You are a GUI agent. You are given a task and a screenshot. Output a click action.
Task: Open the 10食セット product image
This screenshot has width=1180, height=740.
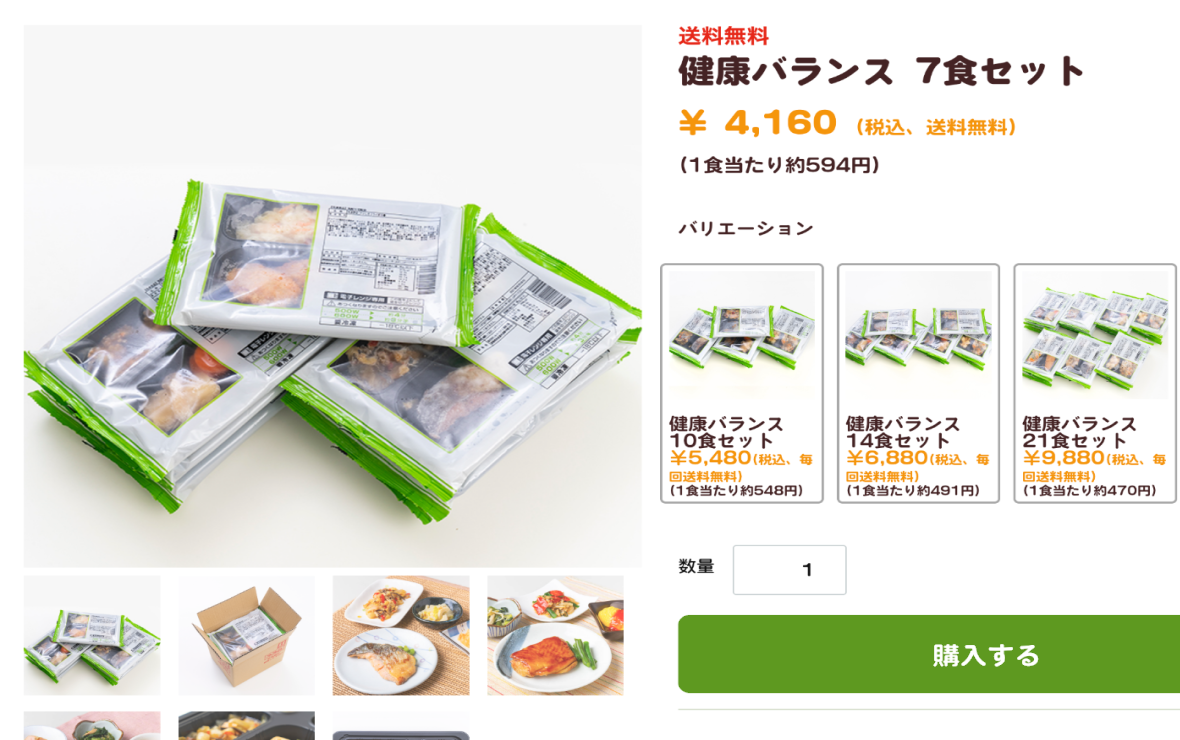(742, 334)
